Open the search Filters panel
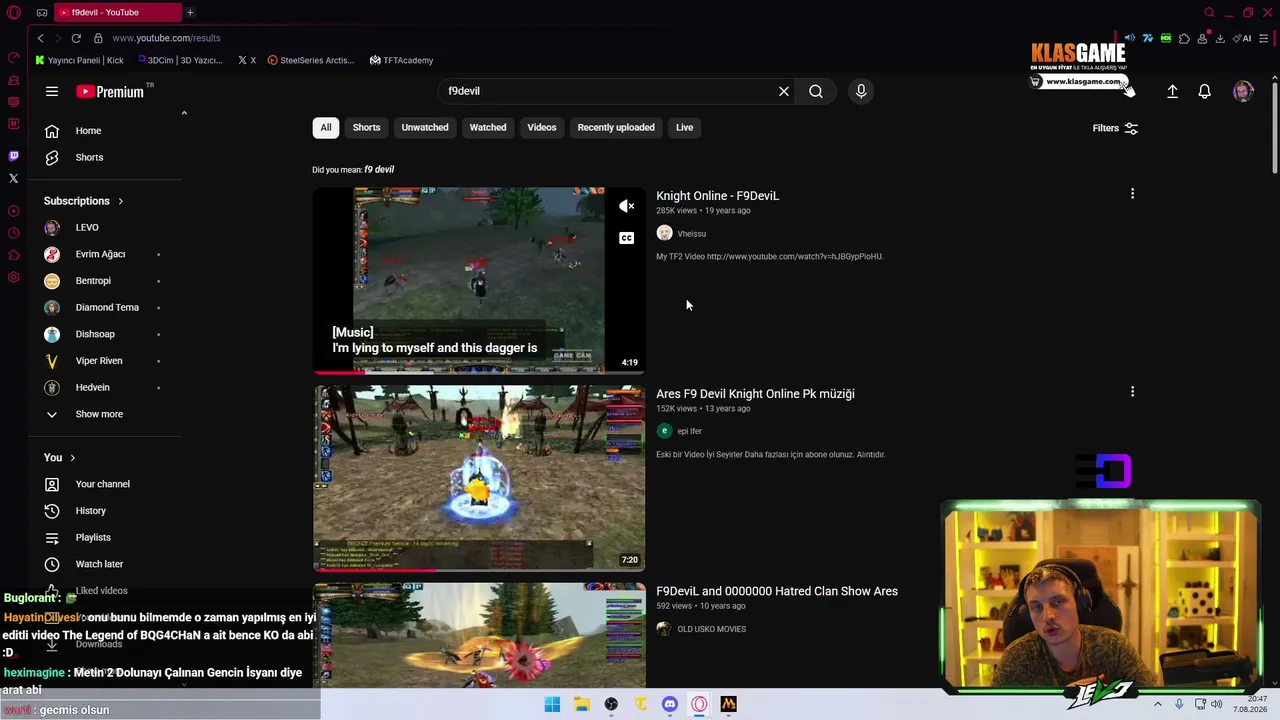Image resolution: width=1280 pixels, height=720 pixels. pos(1115,128)
